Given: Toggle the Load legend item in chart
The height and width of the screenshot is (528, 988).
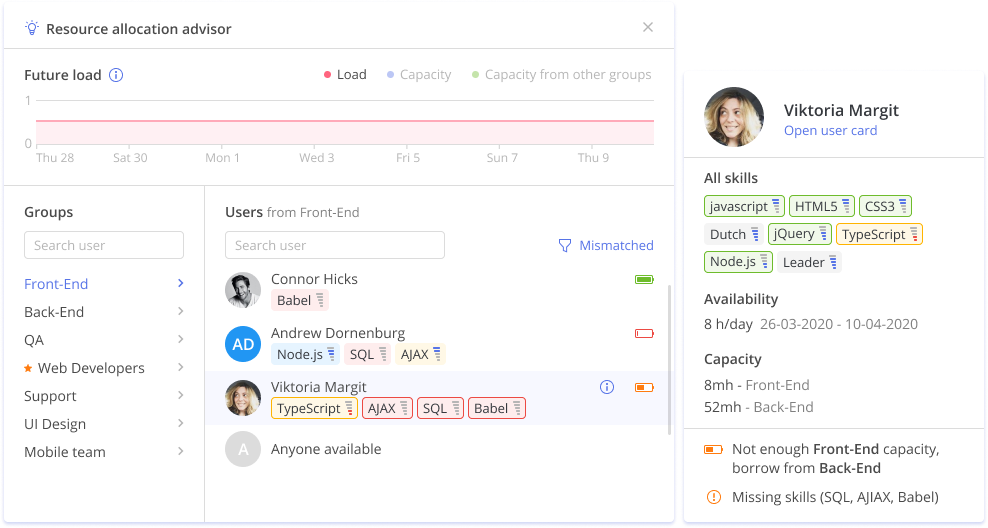Looking at the screenshot, I should pyautogui.click(x=345, y=75).
